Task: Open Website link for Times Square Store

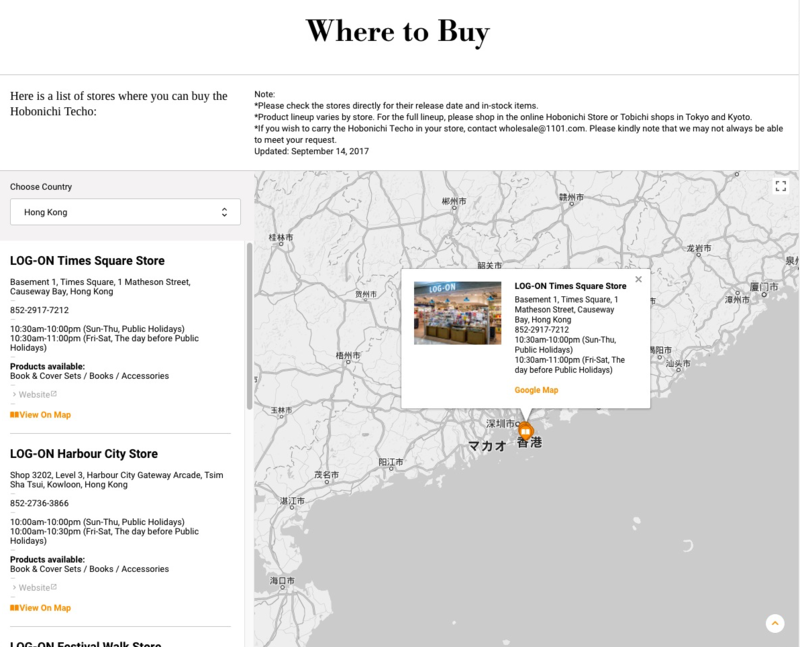Action: (x=34, y=394)
